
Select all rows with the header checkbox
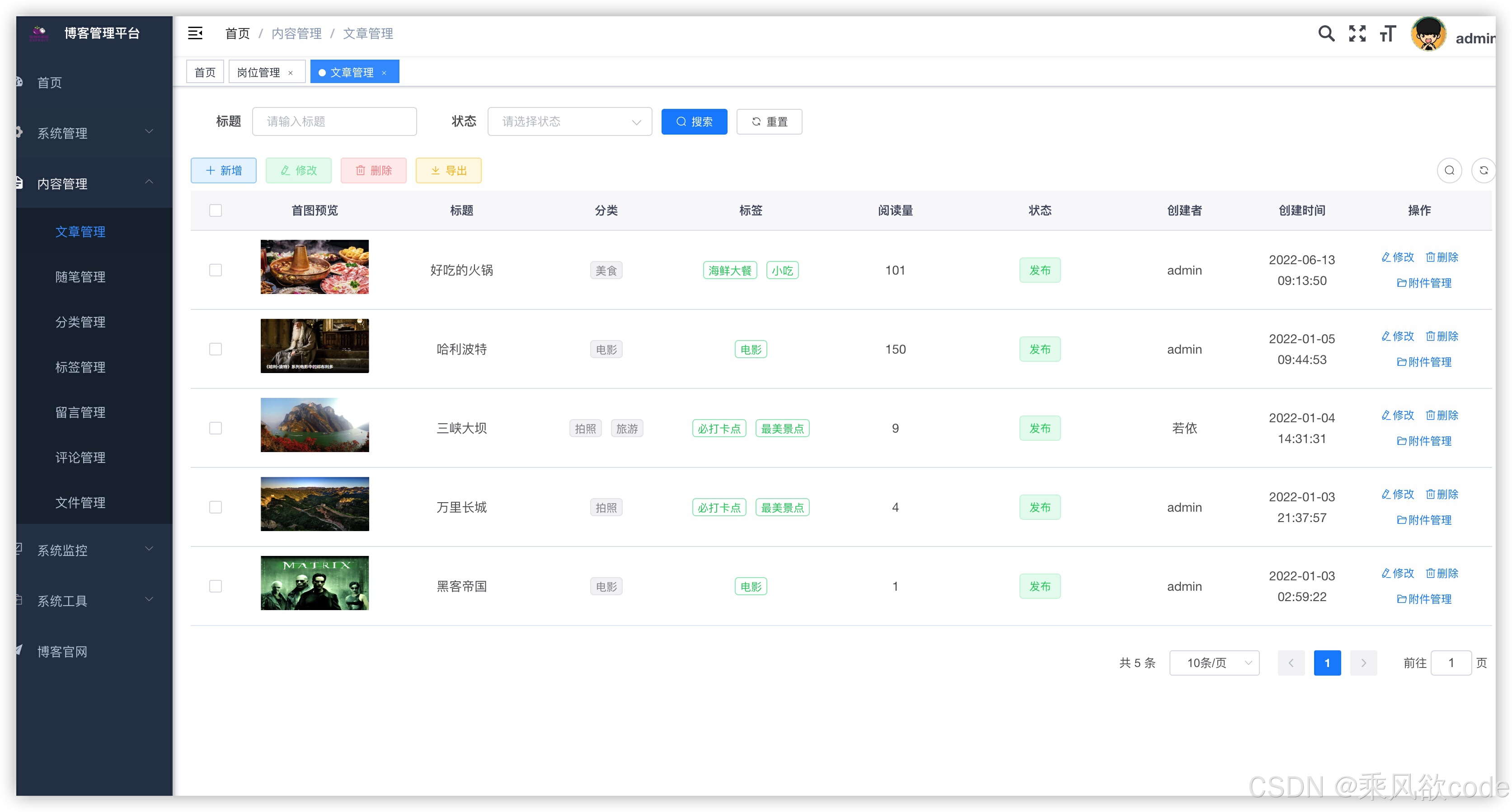point(216,210)
